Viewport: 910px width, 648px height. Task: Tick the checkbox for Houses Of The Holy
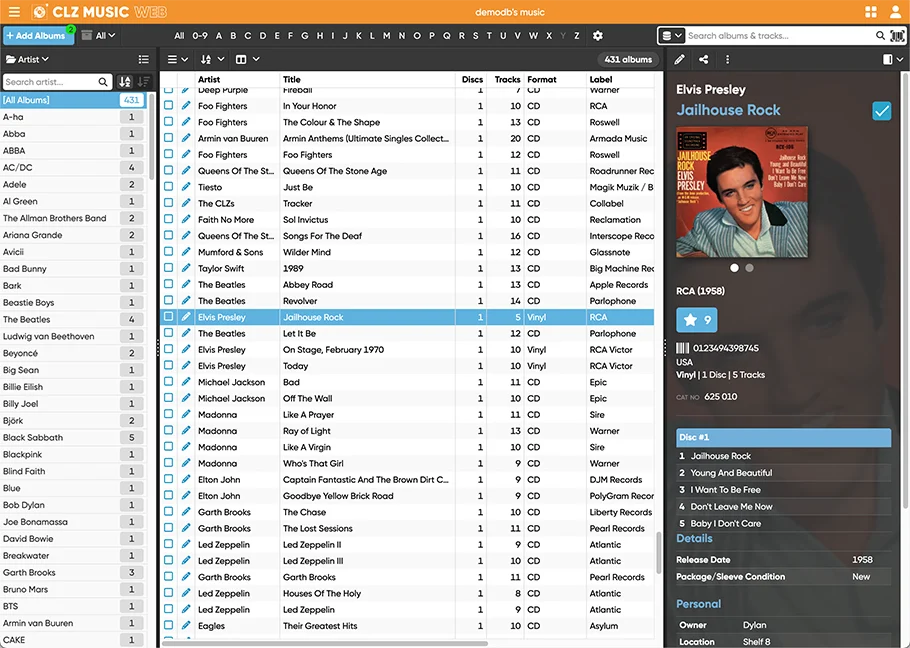pyautogui.click(x=168, y=593)
